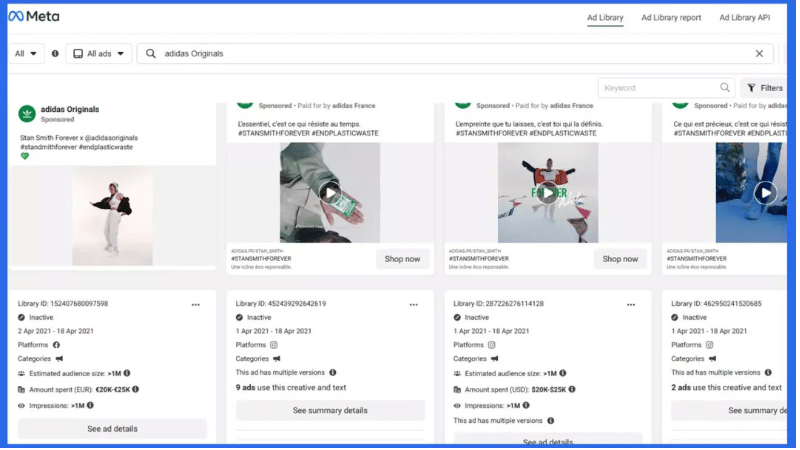Go to the Ad Library API tab
Screen dimensions: 800x450
click(744, 17)
